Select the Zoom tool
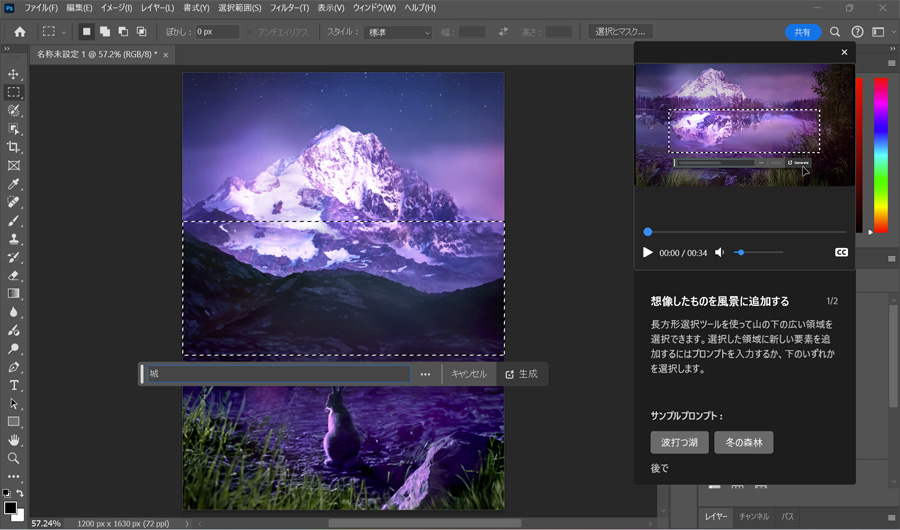The image size is (900, 530). tap(13, 458)
